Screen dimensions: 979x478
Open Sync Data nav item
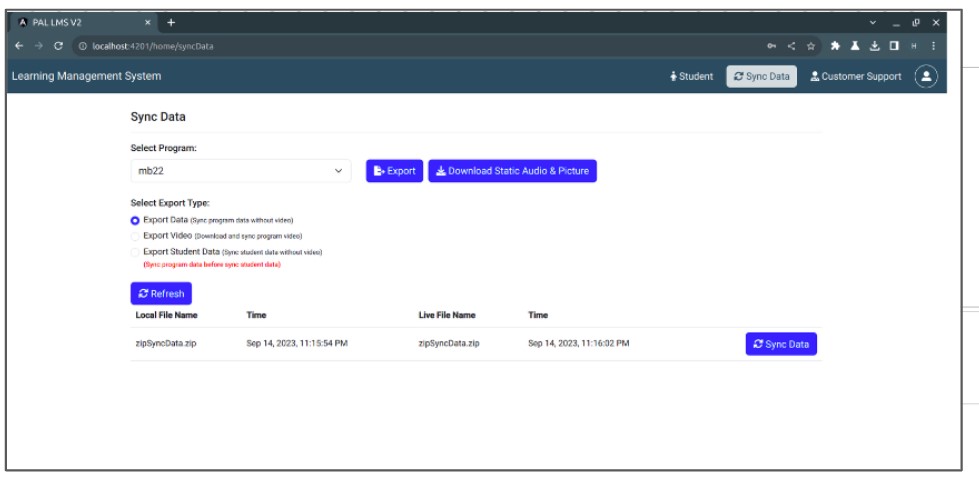[x=761, y=76]
